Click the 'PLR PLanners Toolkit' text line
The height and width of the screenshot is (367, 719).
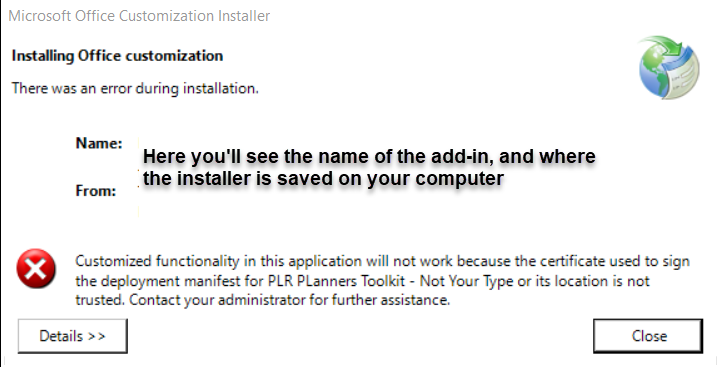(x=362, y=280)
